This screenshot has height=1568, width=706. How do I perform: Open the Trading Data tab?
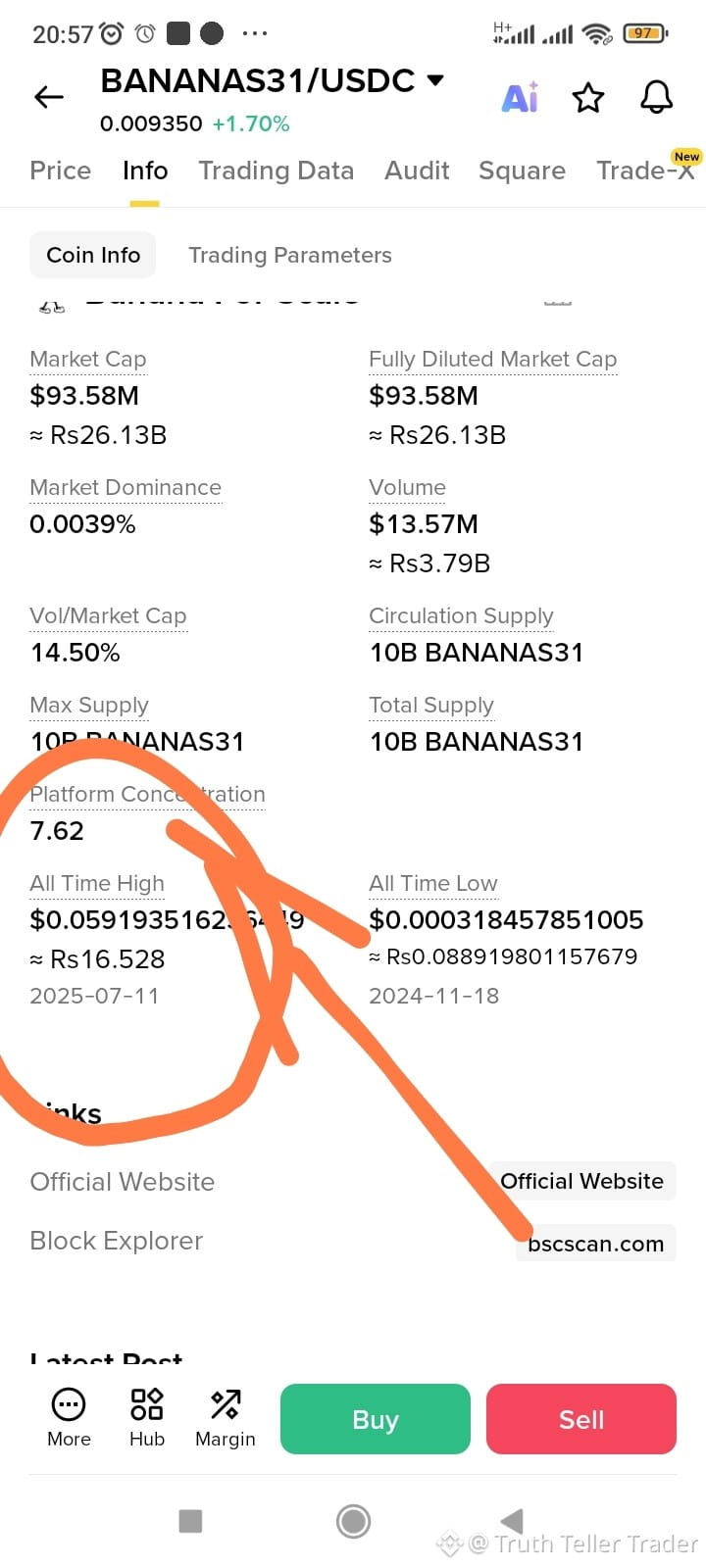pos(276,171)
